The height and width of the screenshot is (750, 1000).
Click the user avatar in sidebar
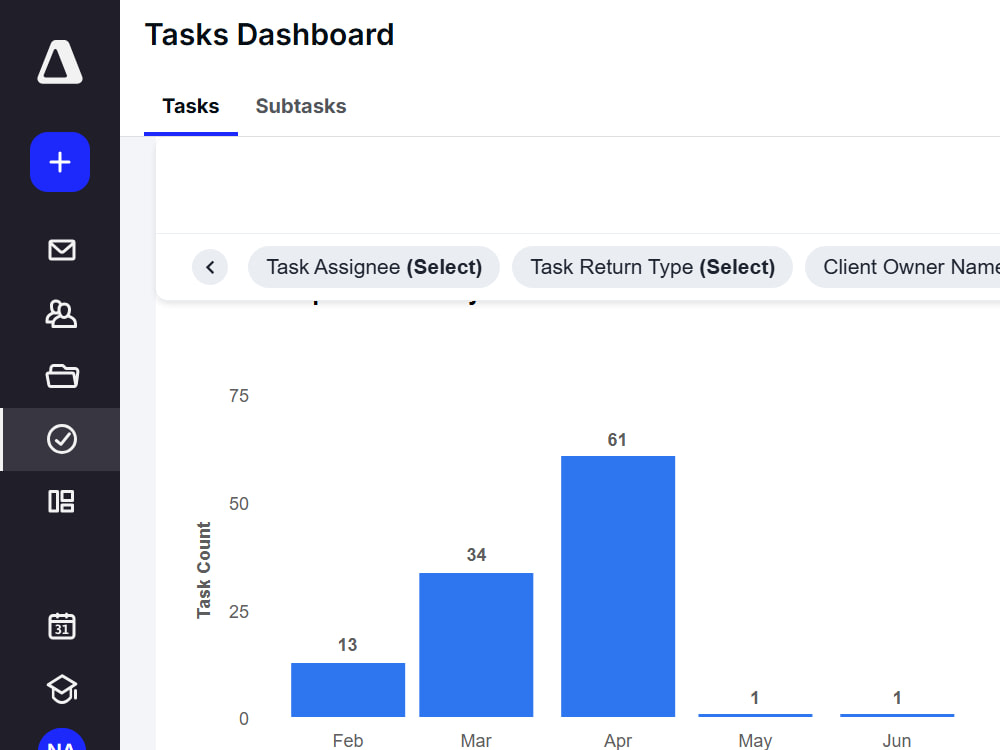coord(62,740)
